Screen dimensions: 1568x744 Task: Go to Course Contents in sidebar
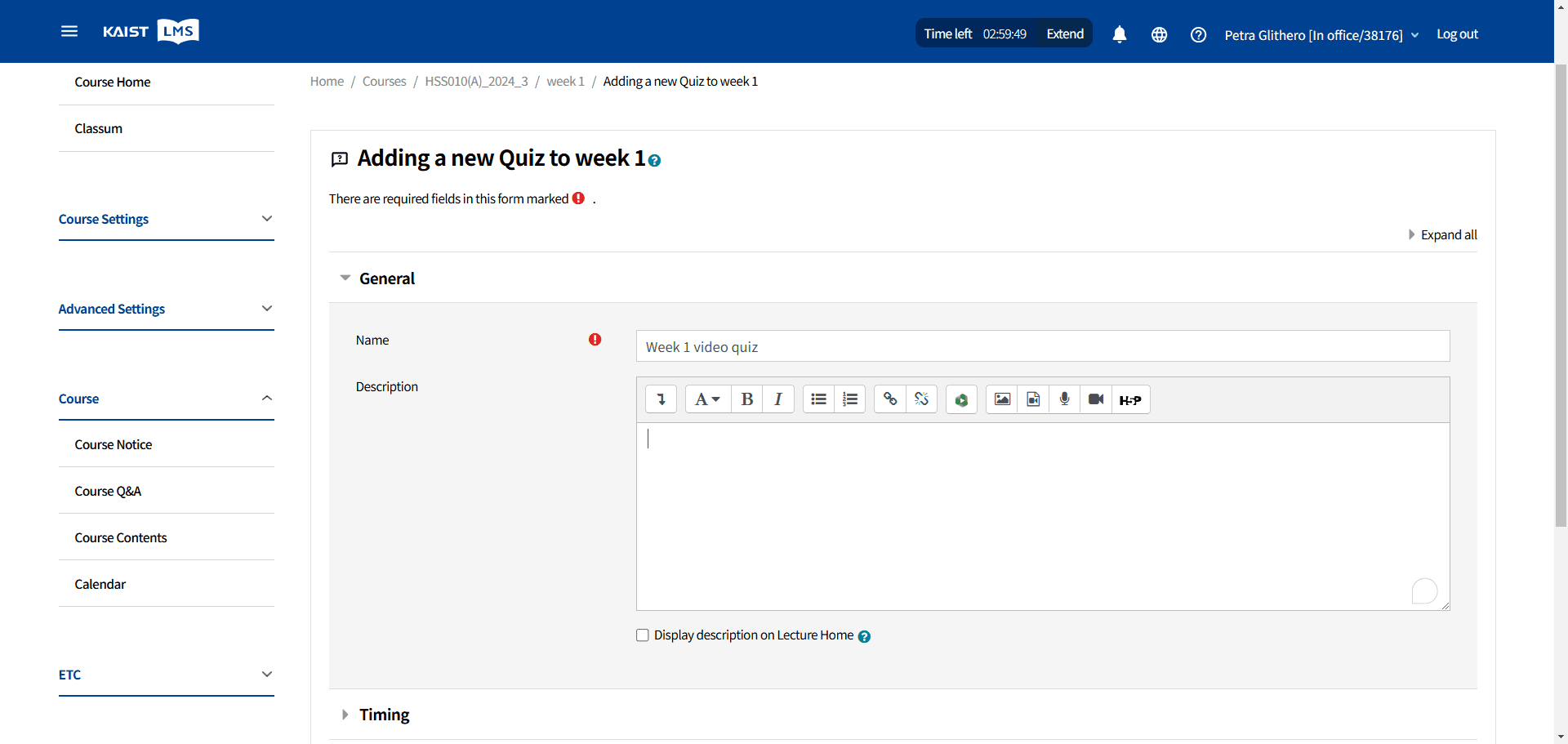[121, 537]
